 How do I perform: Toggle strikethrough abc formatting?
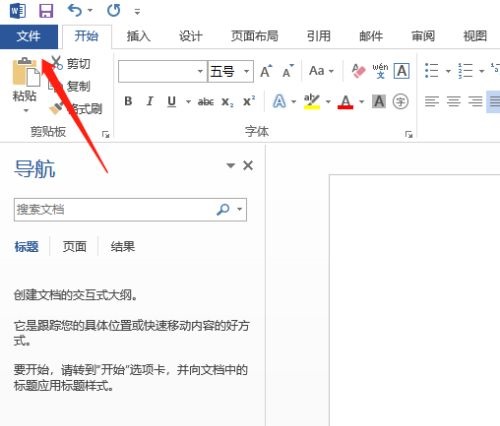pos(206,101)
